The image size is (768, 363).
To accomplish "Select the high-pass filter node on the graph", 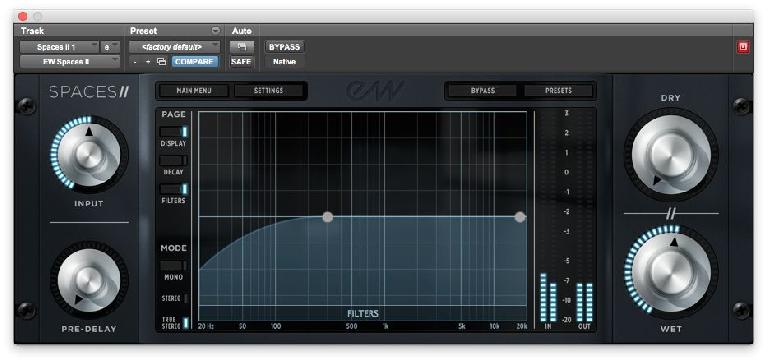I will (328, 217).
